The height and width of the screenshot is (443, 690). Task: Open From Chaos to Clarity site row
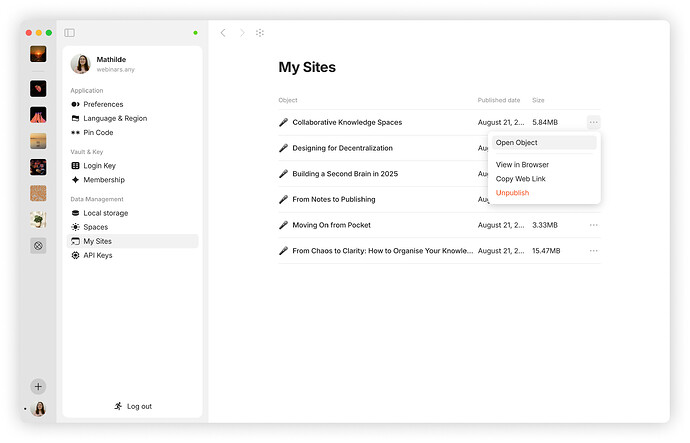pos(439,251)
